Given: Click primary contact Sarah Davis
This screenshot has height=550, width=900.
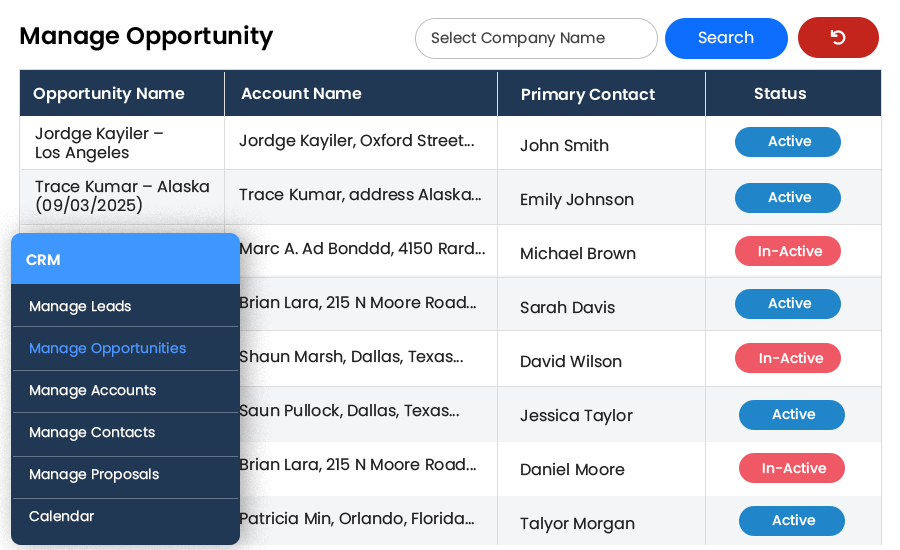Looking at the screenshot, I should [567, 308].
